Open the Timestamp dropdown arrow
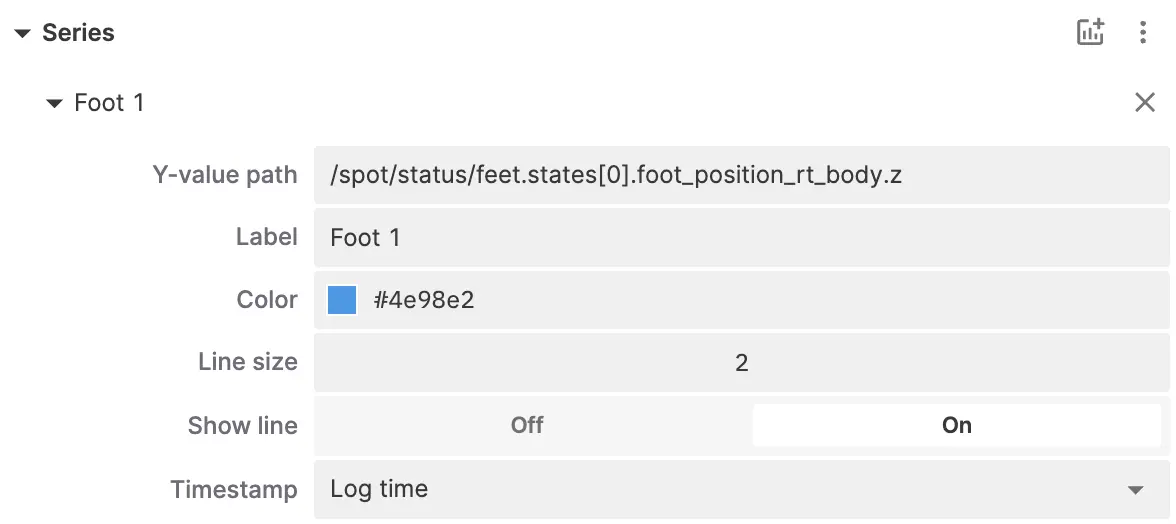 coord(1135,490)
